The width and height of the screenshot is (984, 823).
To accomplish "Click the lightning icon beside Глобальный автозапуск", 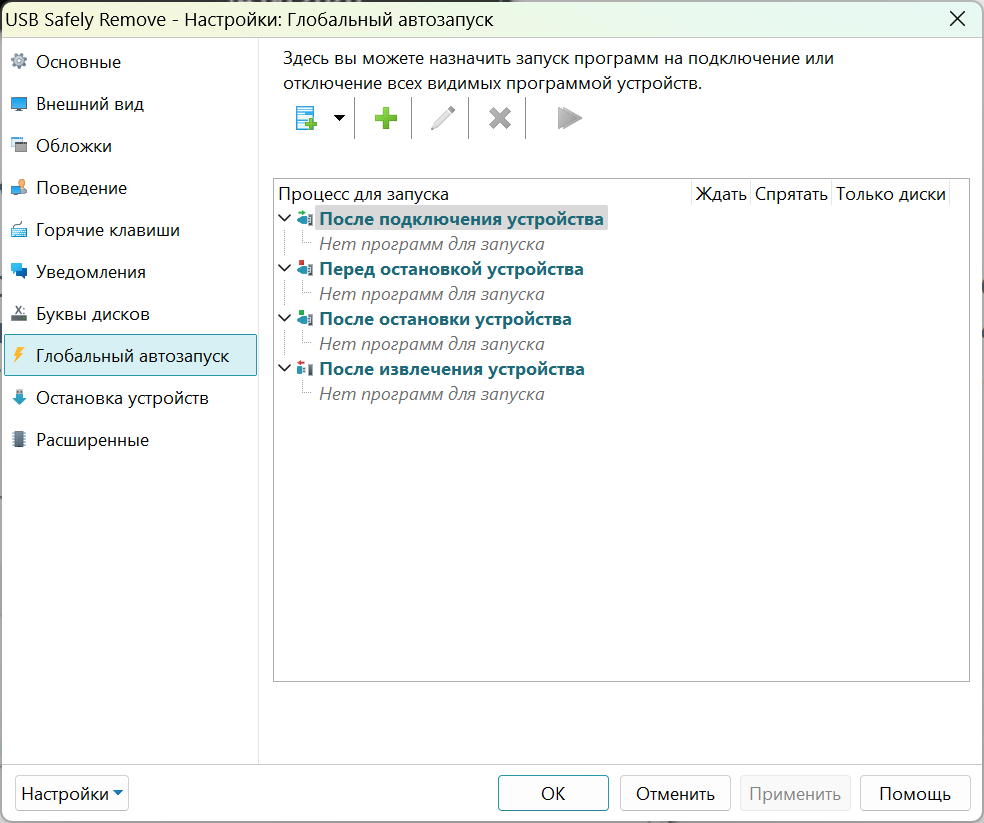I will click(19, 355).
